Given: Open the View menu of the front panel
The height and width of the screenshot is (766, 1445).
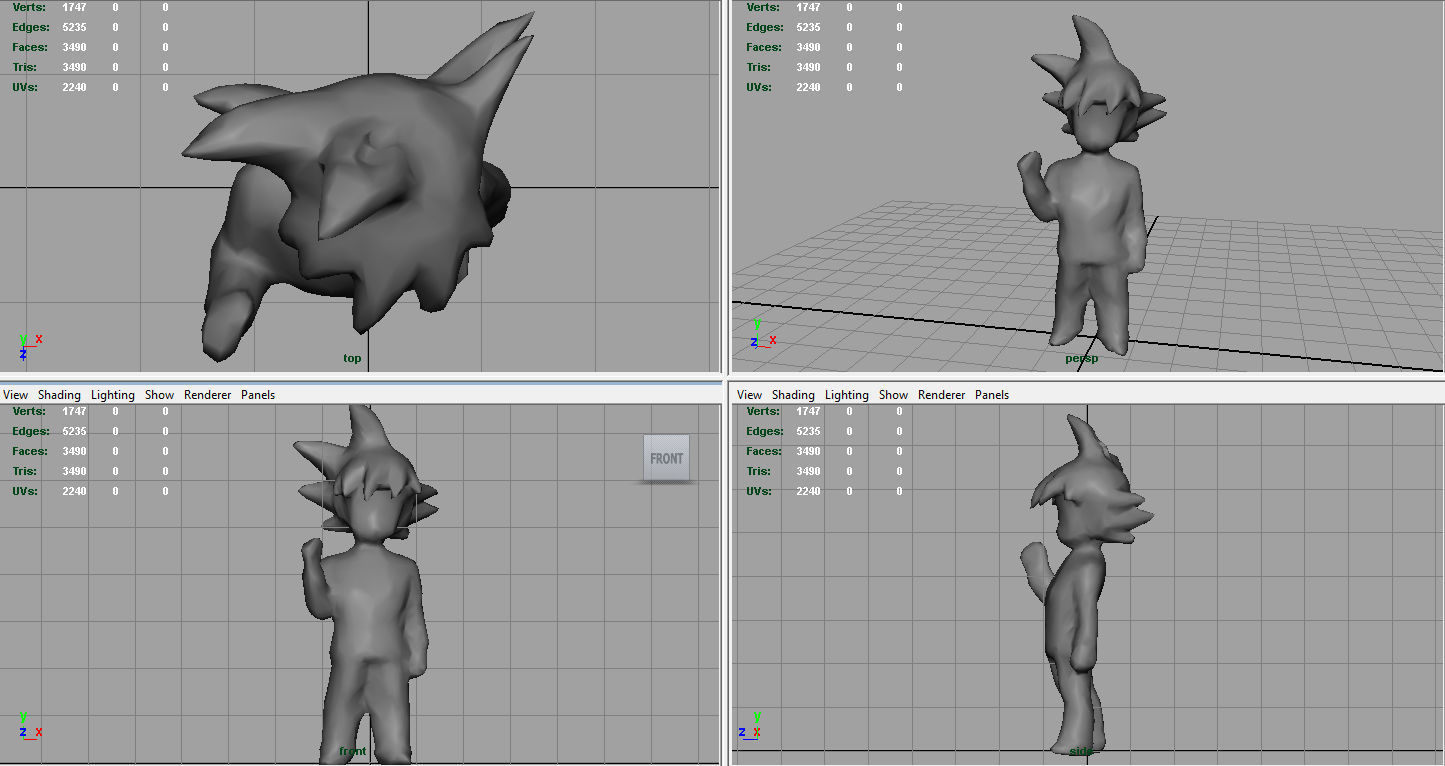Looking at the screenshot, I should pos(16,395).
